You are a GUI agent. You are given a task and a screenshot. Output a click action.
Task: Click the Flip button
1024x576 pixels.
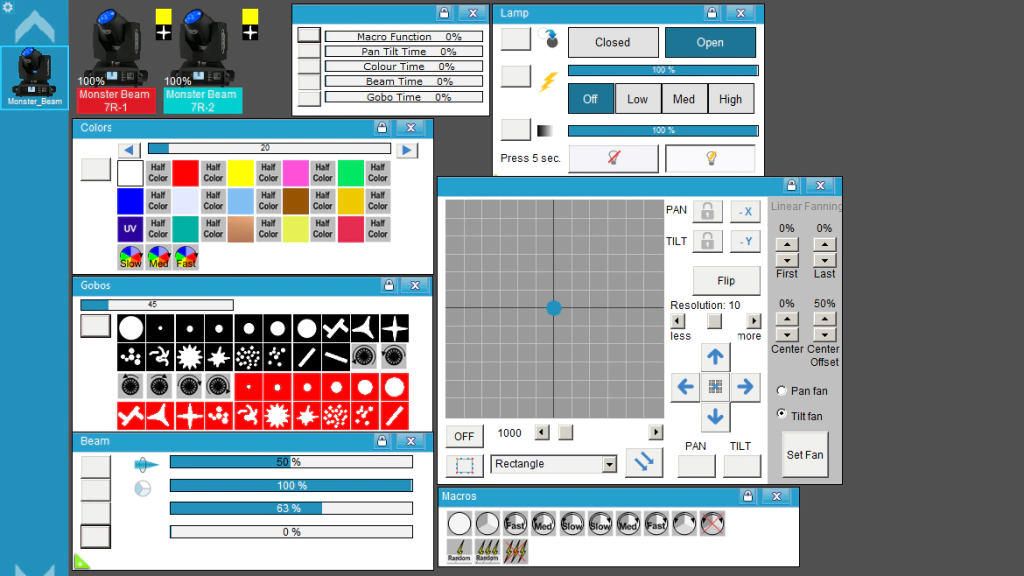(726, 281)
